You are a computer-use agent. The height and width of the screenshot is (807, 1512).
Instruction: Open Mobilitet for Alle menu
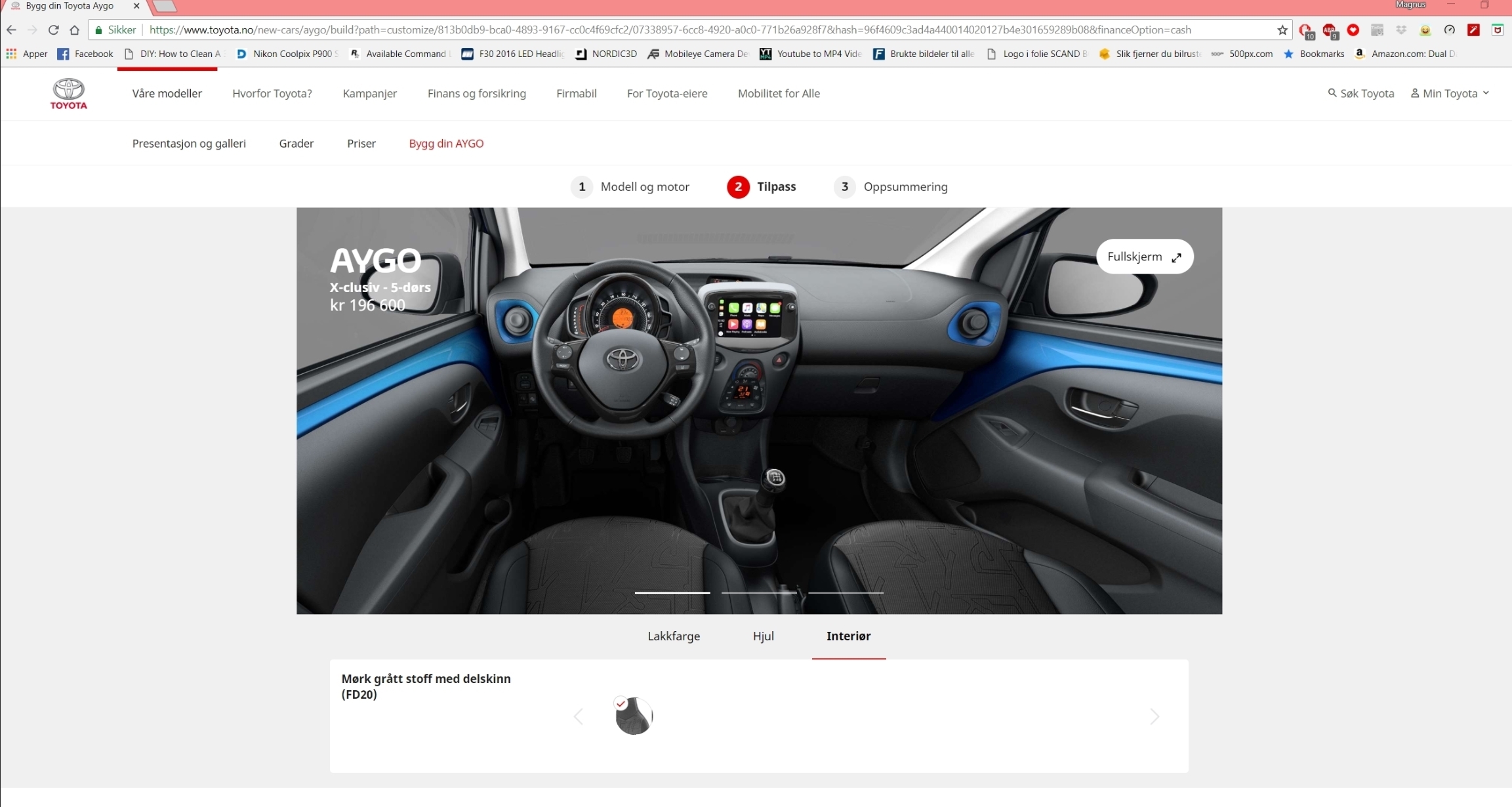pos(779,94)
